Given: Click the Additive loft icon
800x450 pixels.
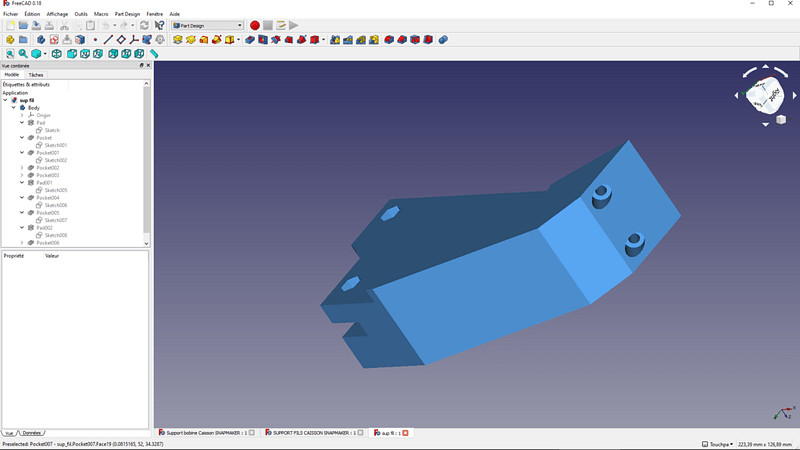Looking at the screenshot, I should coord(204,40).
